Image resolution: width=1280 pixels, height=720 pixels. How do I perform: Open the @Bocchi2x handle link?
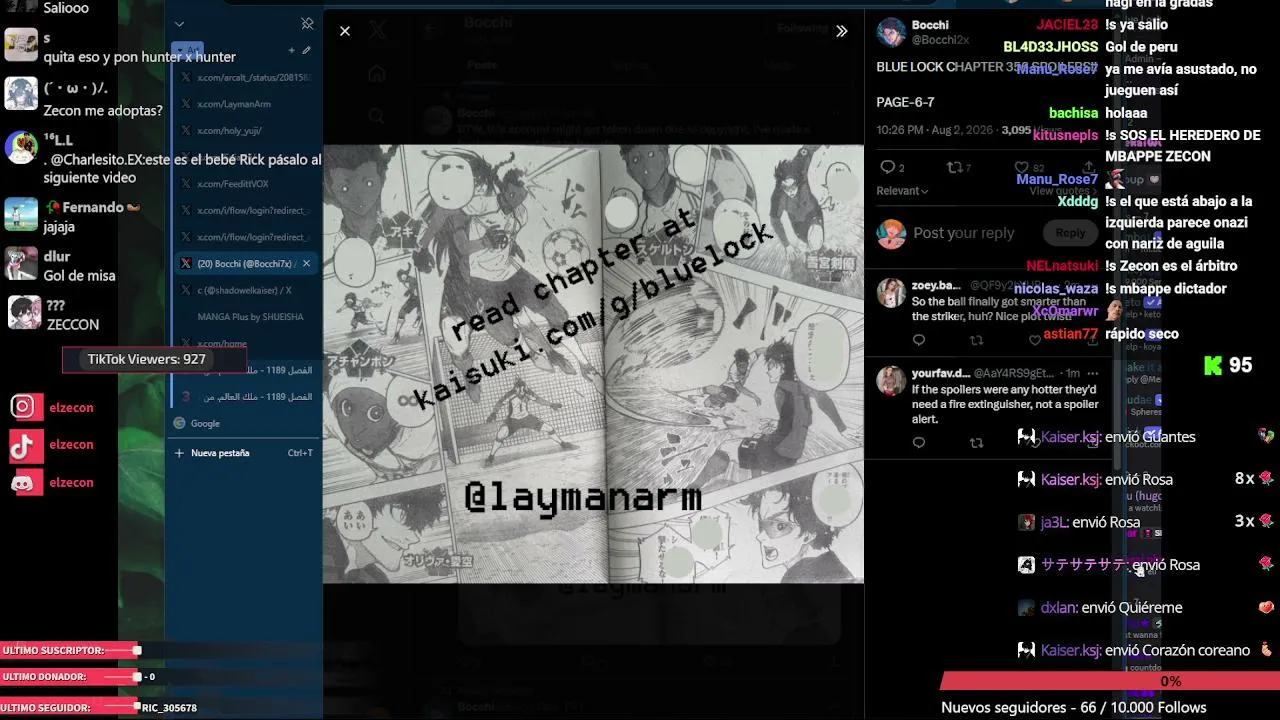940,40
